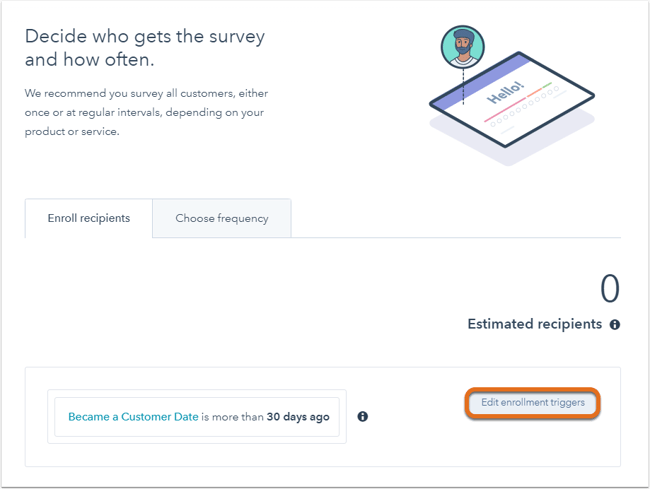Open the Became a Customer Date link
The width and height of the screenshot is (650, 489).
click(133, 417)
